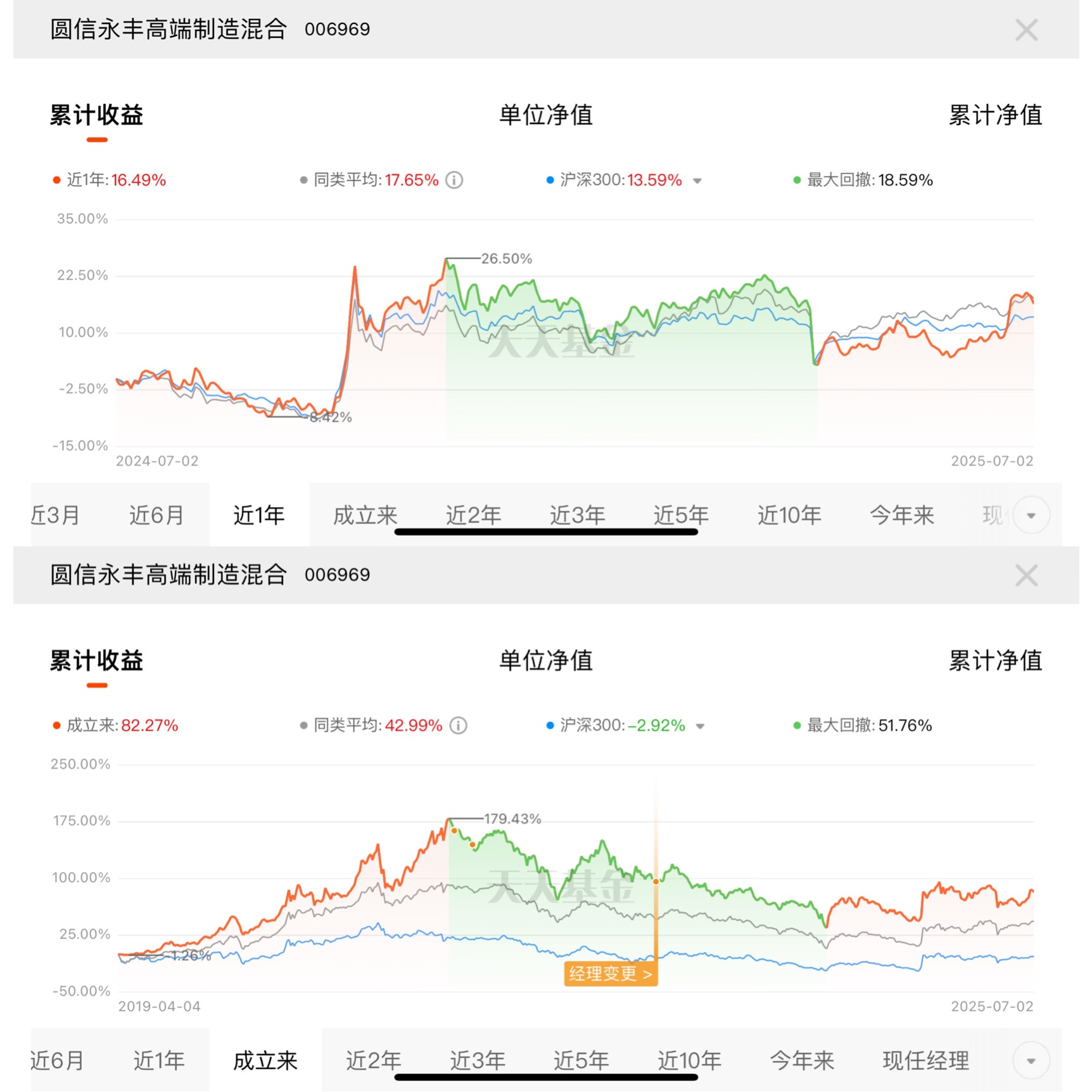Open info icon beside 同类平均 42.99%
1092x1092 pixels.
tap(458, 726)
